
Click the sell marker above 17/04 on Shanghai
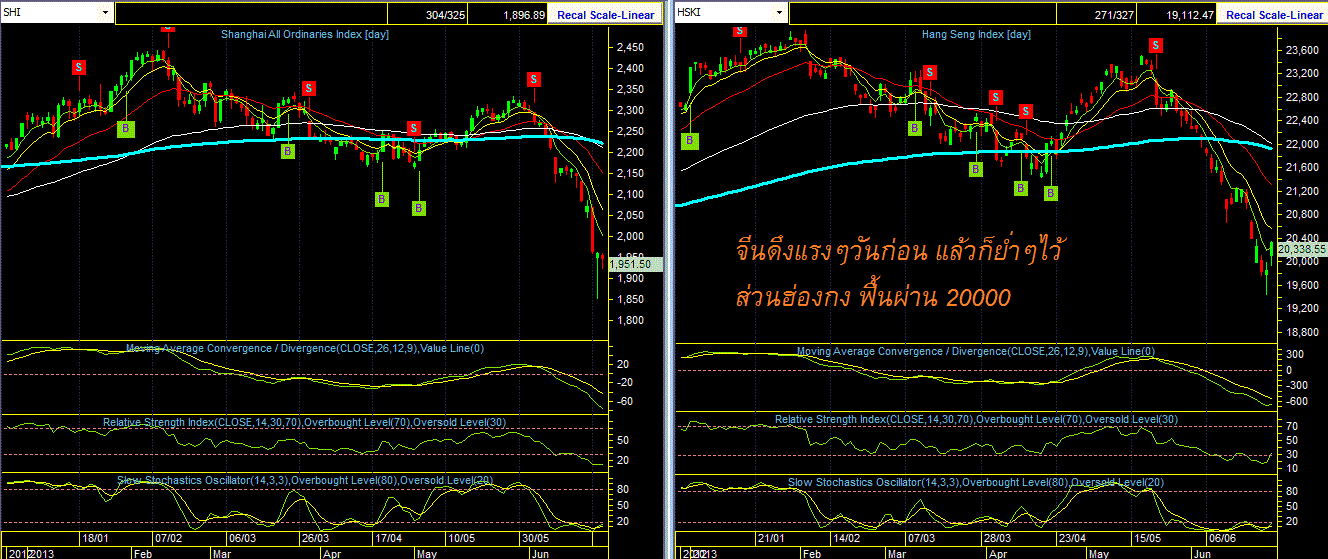[414, 128]
